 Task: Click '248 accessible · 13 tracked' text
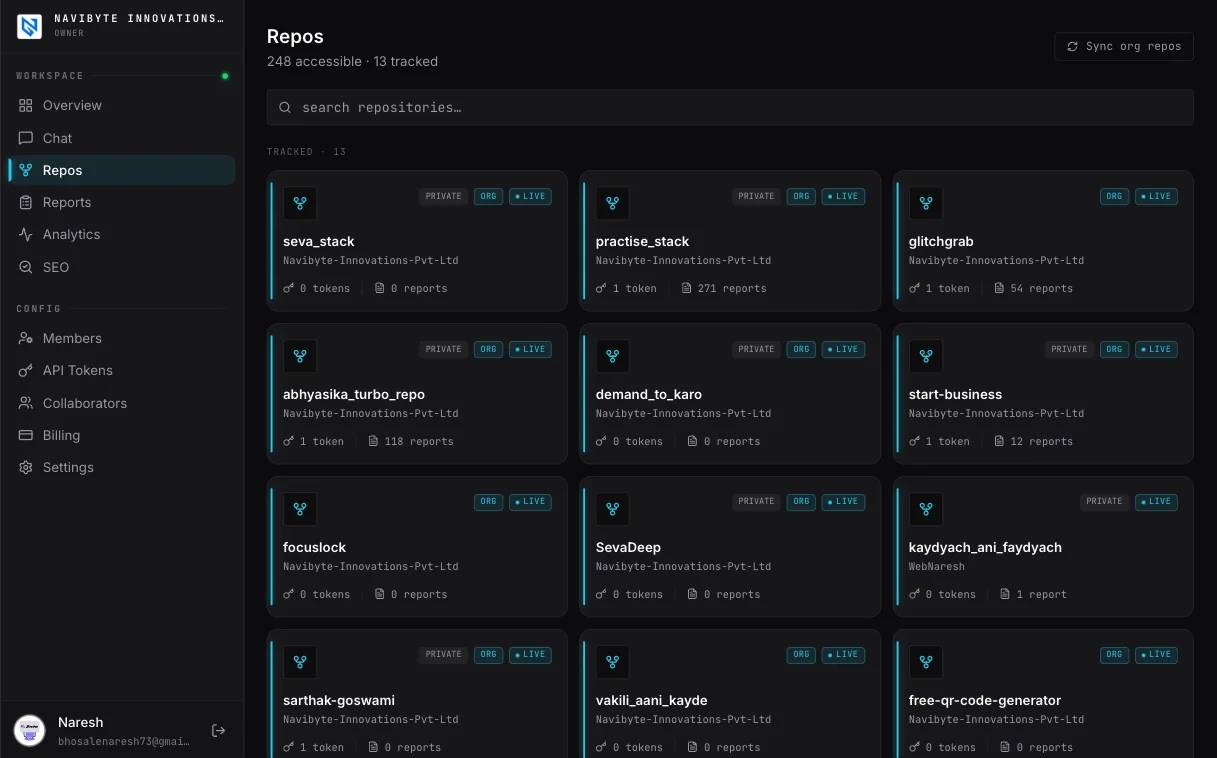(x=352, y=61)
